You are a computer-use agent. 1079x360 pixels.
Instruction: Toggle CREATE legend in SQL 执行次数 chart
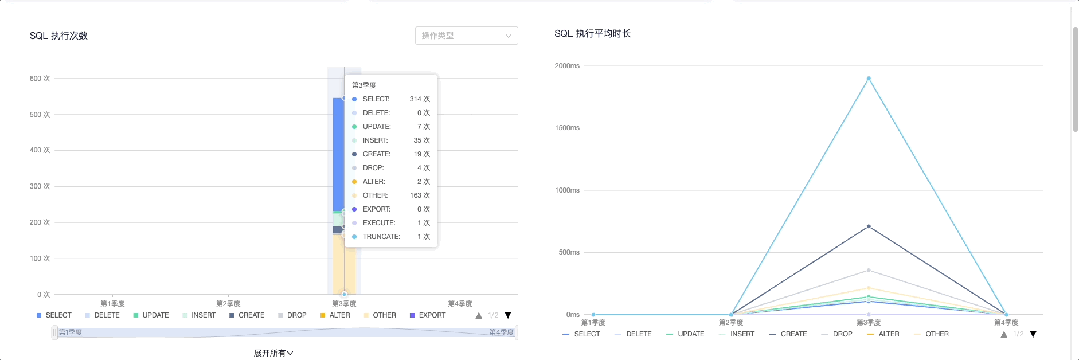coord(246,315)
